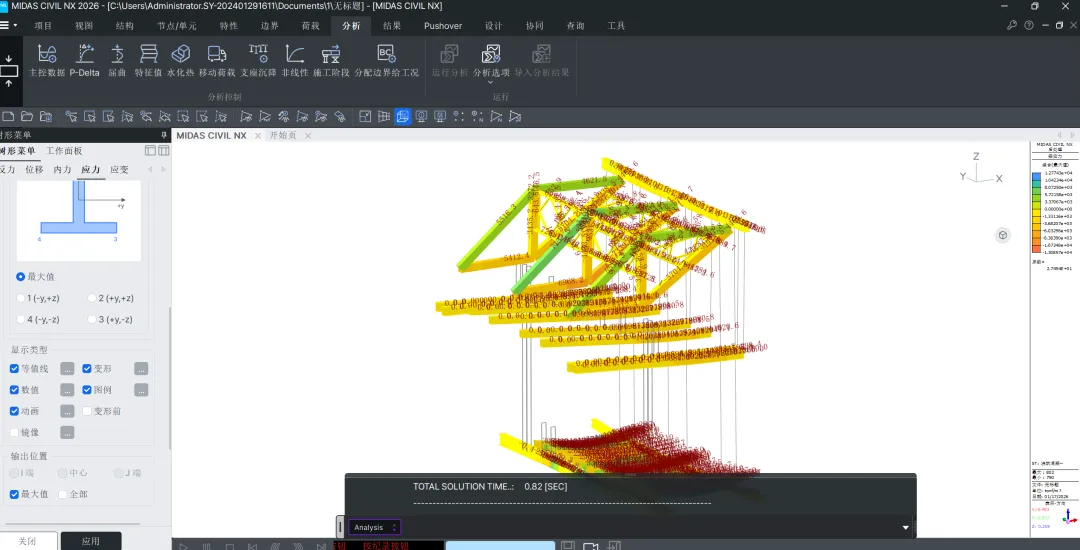Click 导入分析结果 import analysis results
The image size is (1080, 550).
(542, 61)
